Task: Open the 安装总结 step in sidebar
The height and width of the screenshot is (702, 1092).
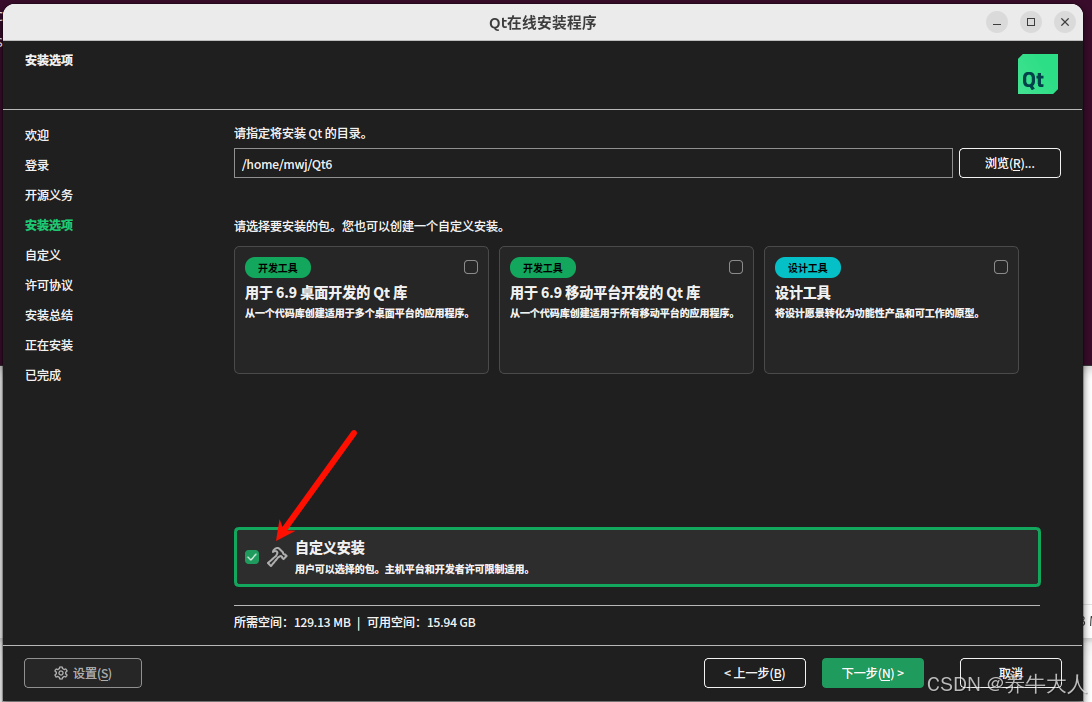Action: (49, 315)
